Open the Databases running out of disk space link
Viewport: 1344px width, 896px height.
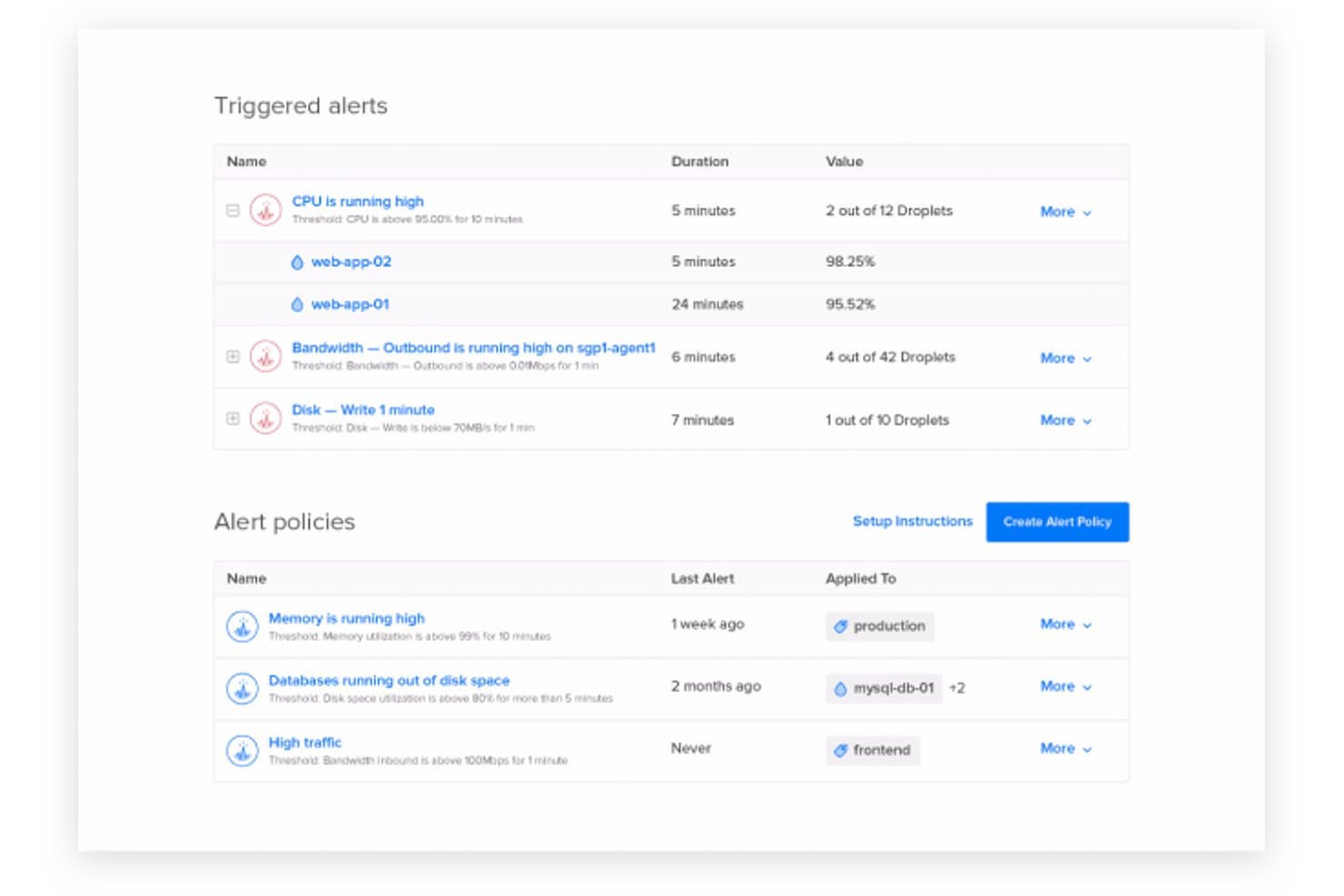click(389, 681)
